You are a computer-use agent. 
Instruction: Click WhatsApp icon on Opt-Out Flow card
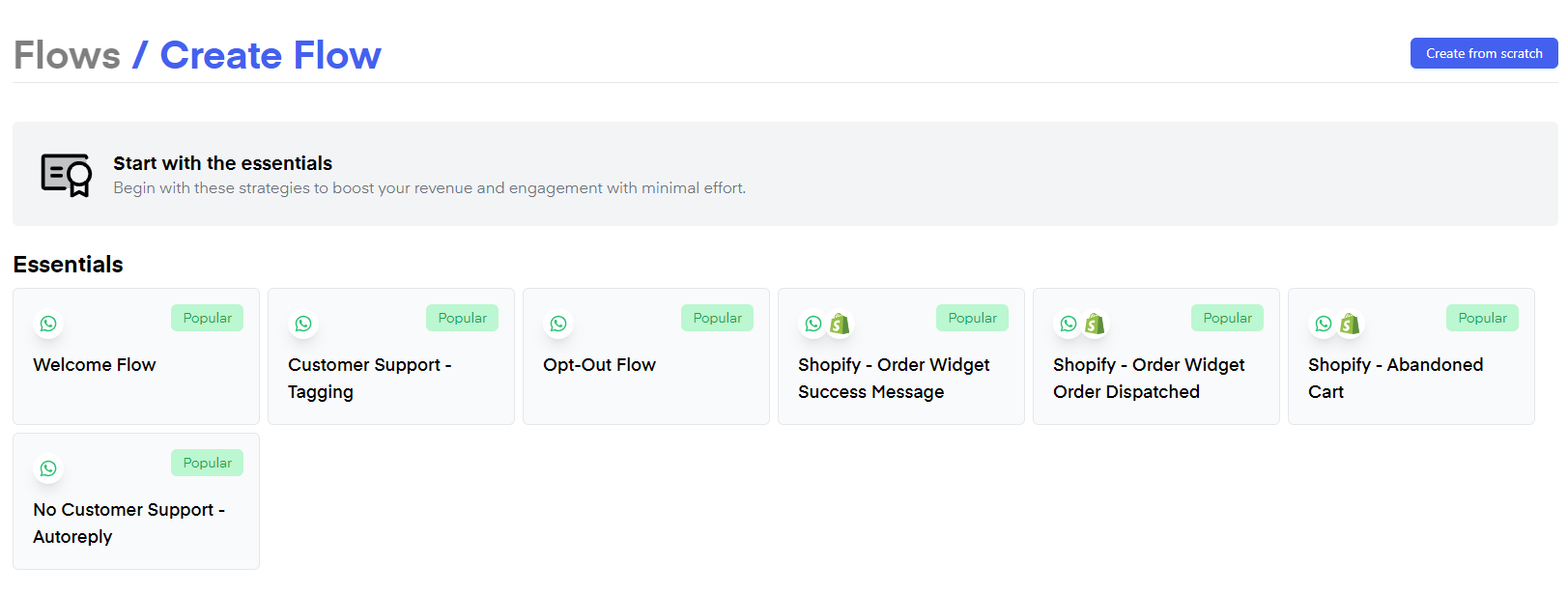[x=558, y=324]
